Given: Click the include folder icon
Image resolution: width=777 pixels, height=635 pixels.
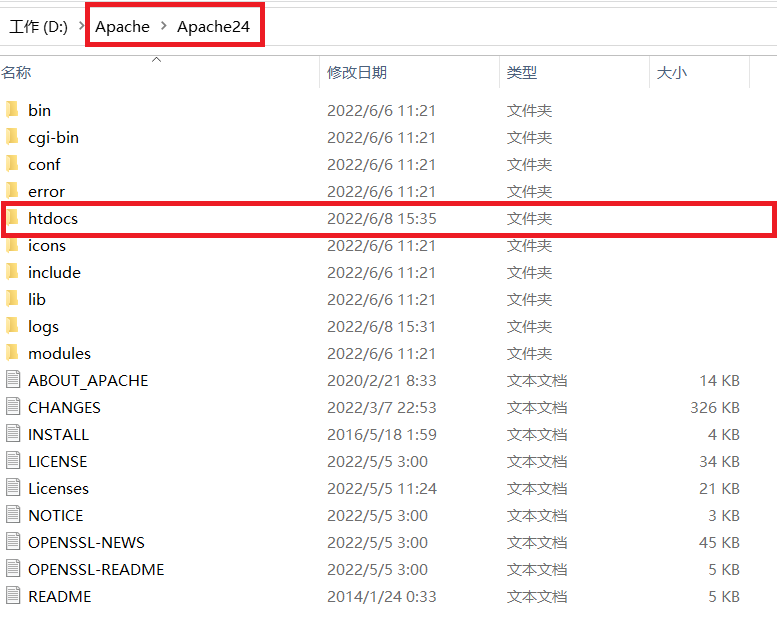Looking at the screenshot, I should [x=12, y=272].
